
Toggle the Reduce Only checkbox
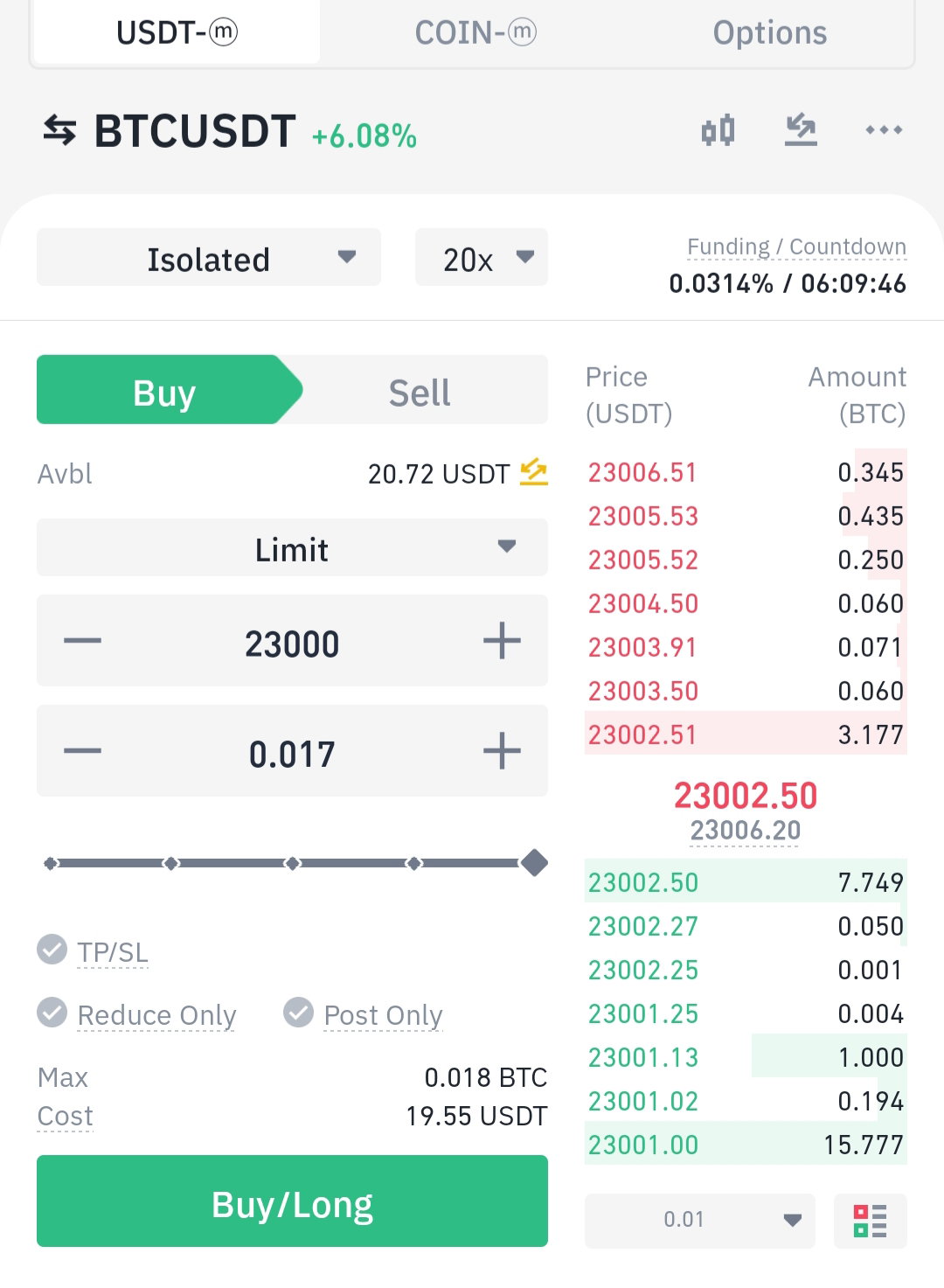tap(52, 1012)
